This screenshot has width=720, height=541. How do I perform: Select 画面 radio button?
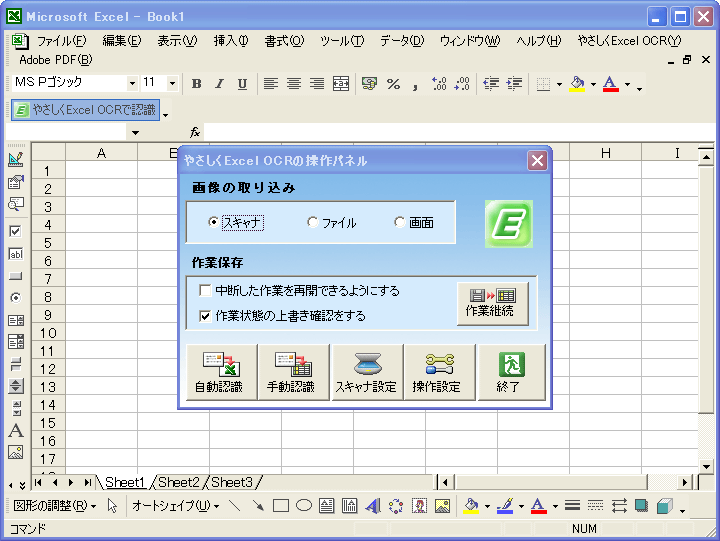coord(399,222)
